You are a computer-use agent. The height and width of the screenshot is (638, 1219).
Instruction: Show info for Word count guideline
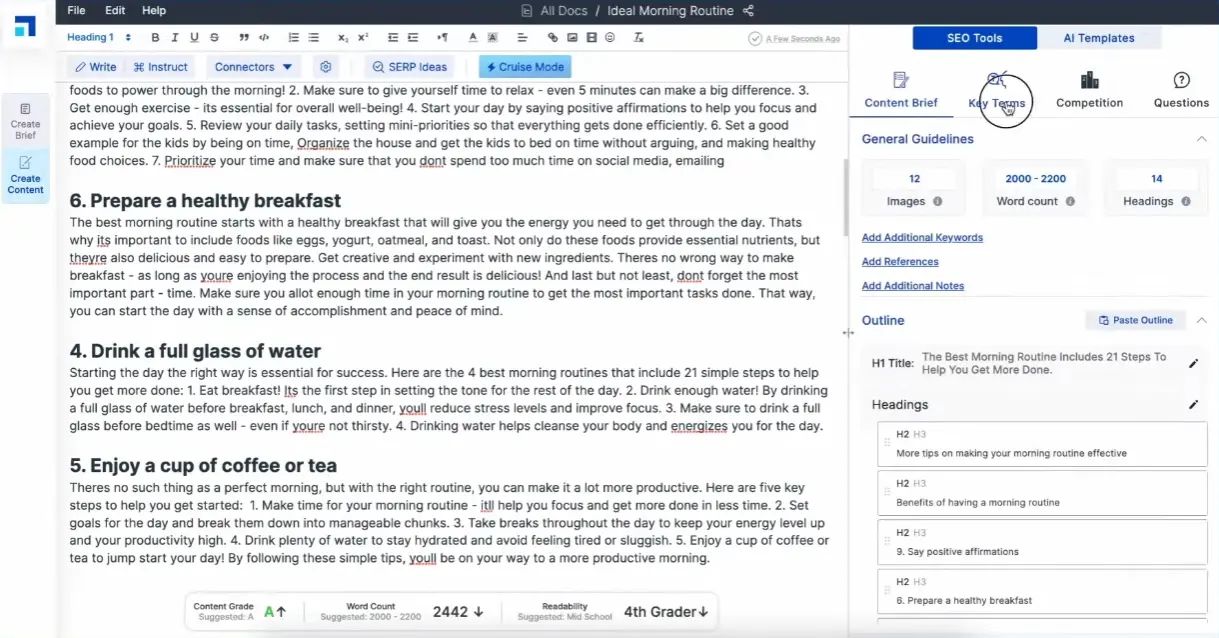pyautogui.click(x=1070, y=201)
